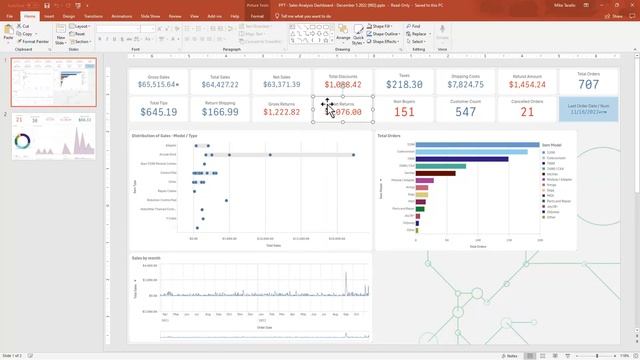Click Cut in the Clipboard group
The width and height of the screenshot is (640, 360).
tap(23, 26)
